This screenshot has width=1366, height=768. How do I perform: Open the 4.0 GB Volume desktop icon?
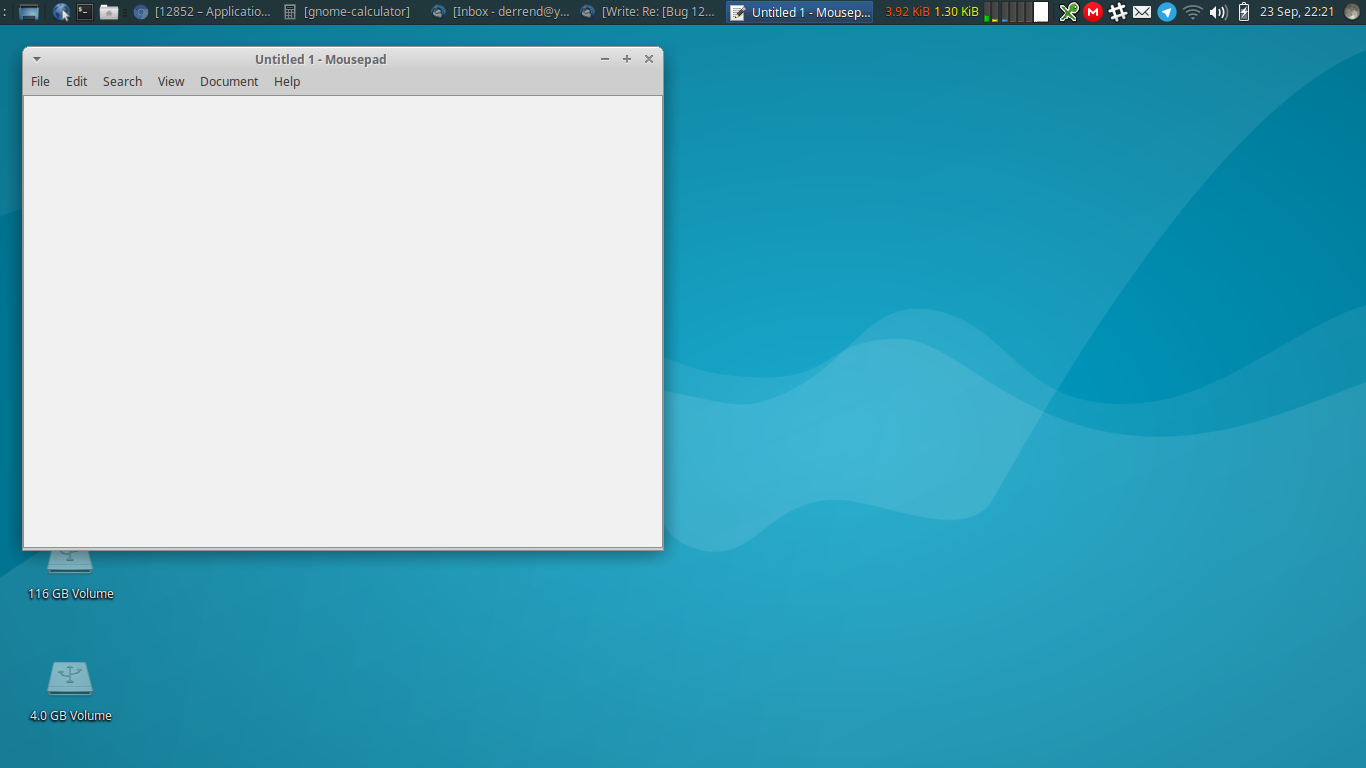click(70, 680)
